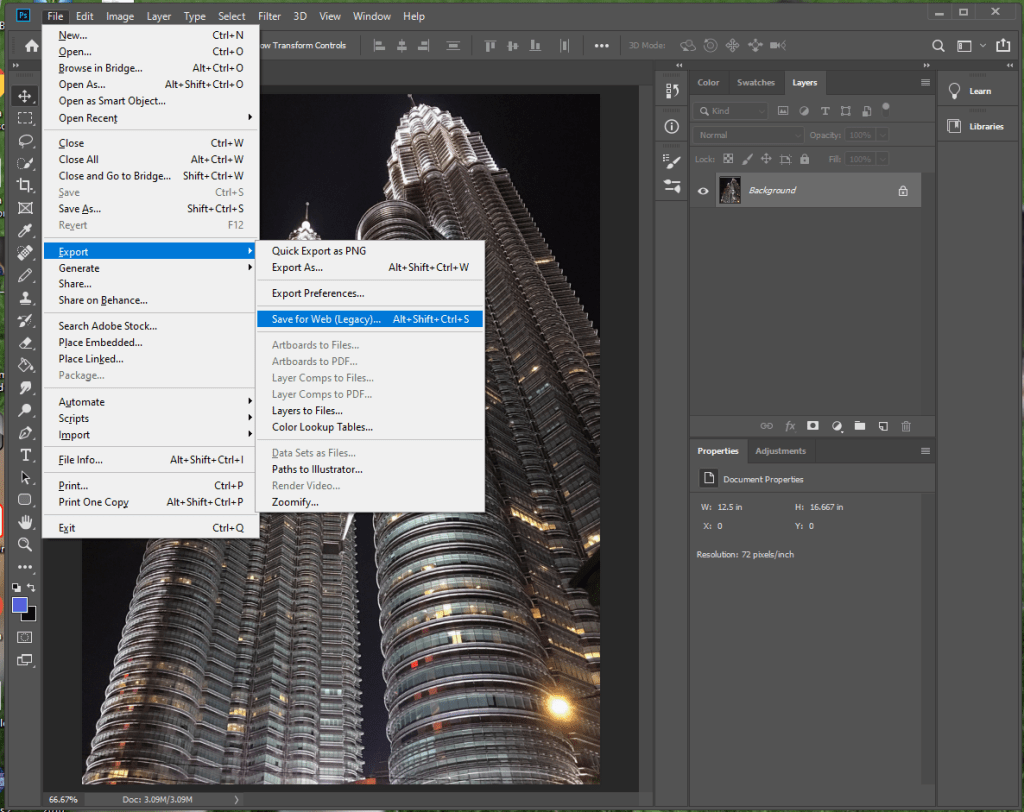The height and width of the screenshot is (812, 1024).
Task: Select the Crop tool in the toolbar
Action: [25, 185]
